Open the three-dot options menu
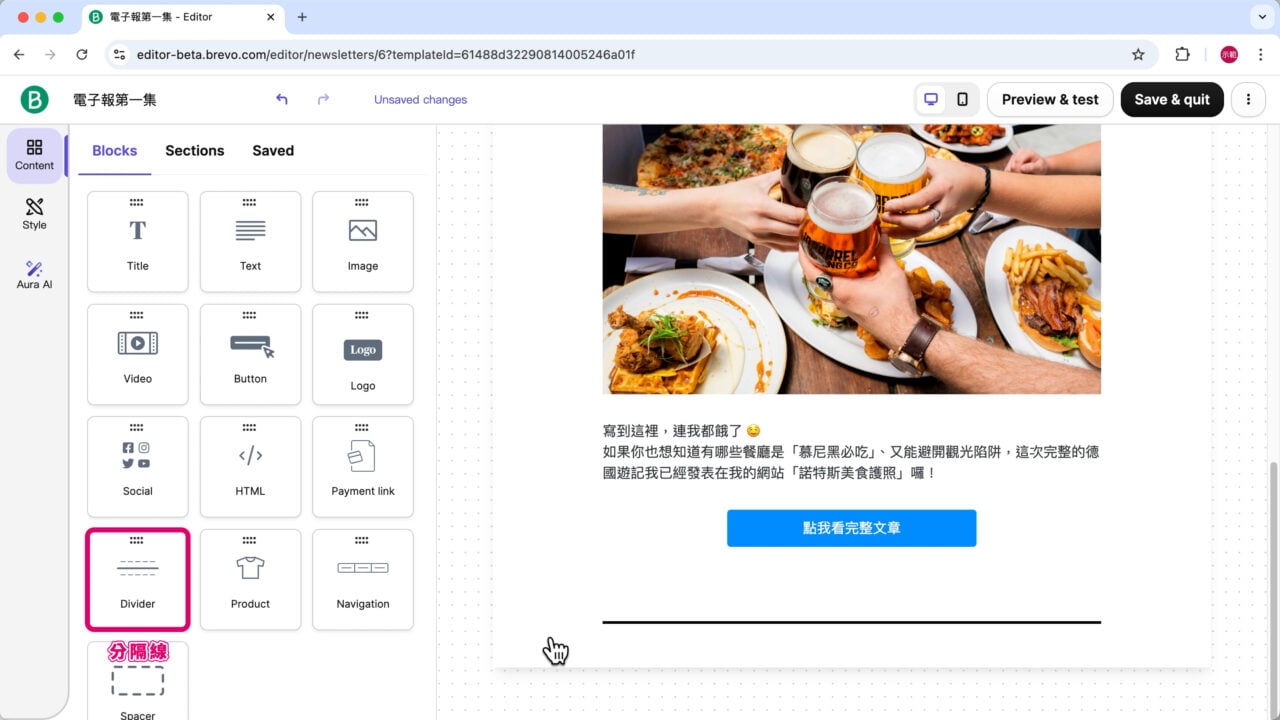Screen dimensions: 1280x720 click(1248, 99)
